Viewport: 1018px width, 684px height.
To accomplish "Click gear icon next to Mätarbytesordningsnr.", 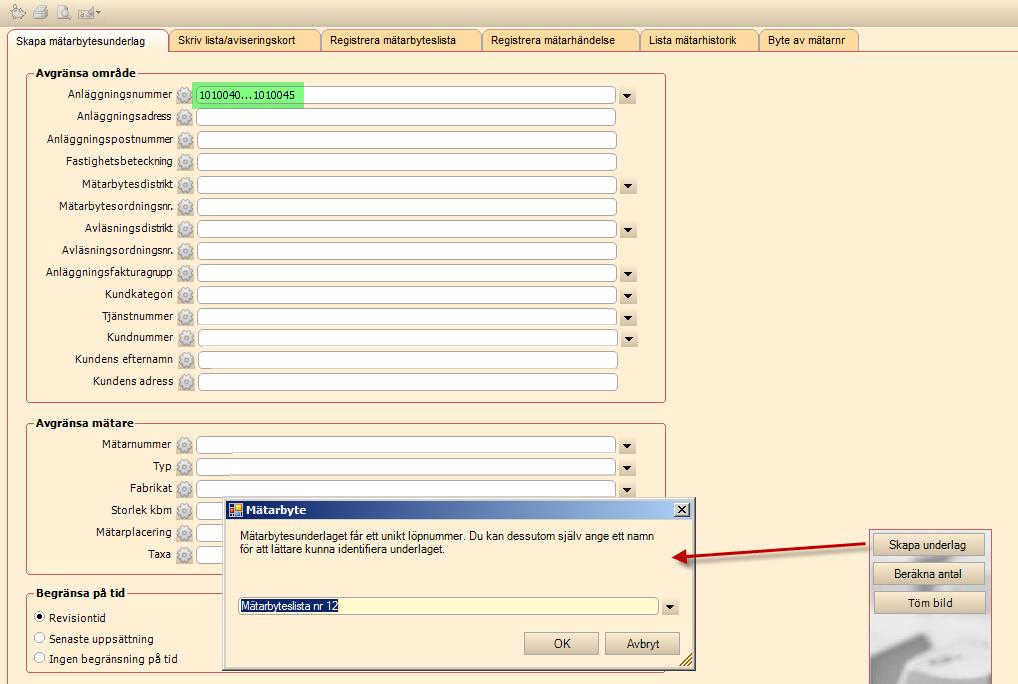I will pyautogui.click(x=186, y=207).
